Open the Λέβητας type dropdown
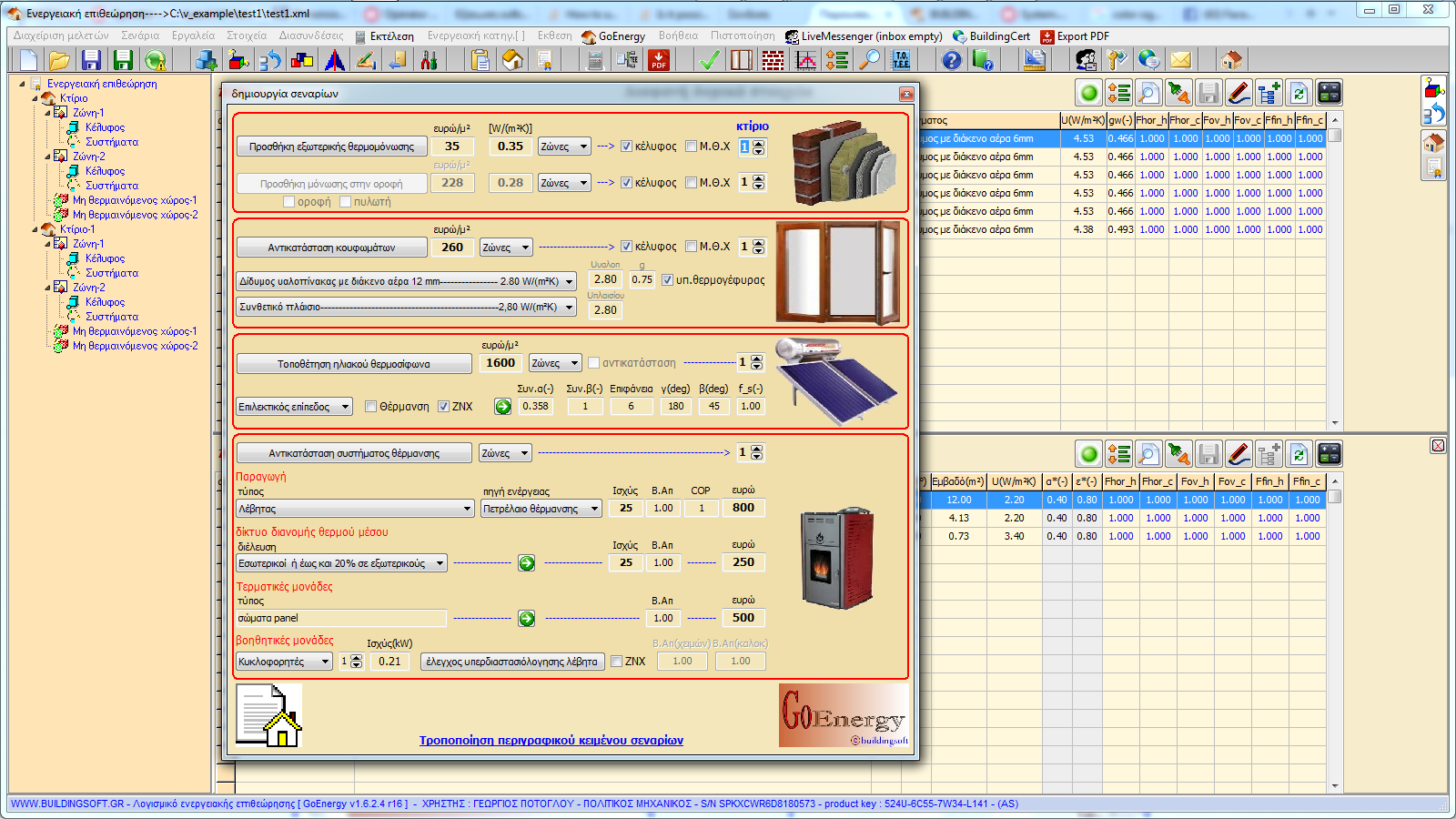 pos(467,509)
